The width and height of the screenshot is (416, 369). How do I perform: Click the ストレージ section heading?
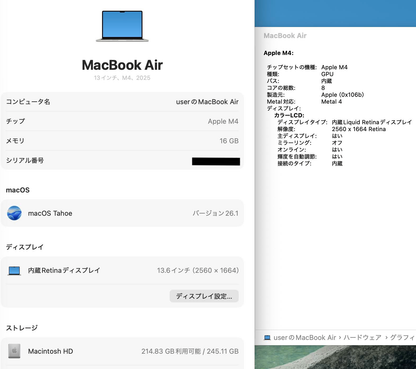[x=22, y=328]
